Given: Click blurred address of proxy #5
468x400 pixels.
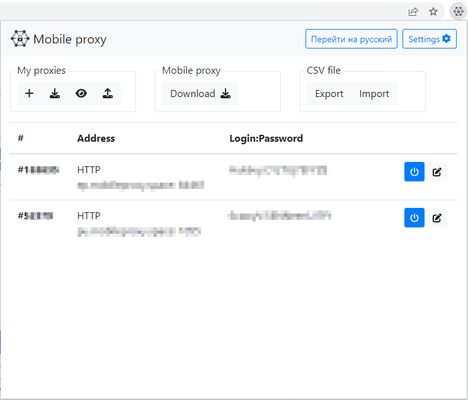Looking at the screenshot, I should [x=139, y=231].
